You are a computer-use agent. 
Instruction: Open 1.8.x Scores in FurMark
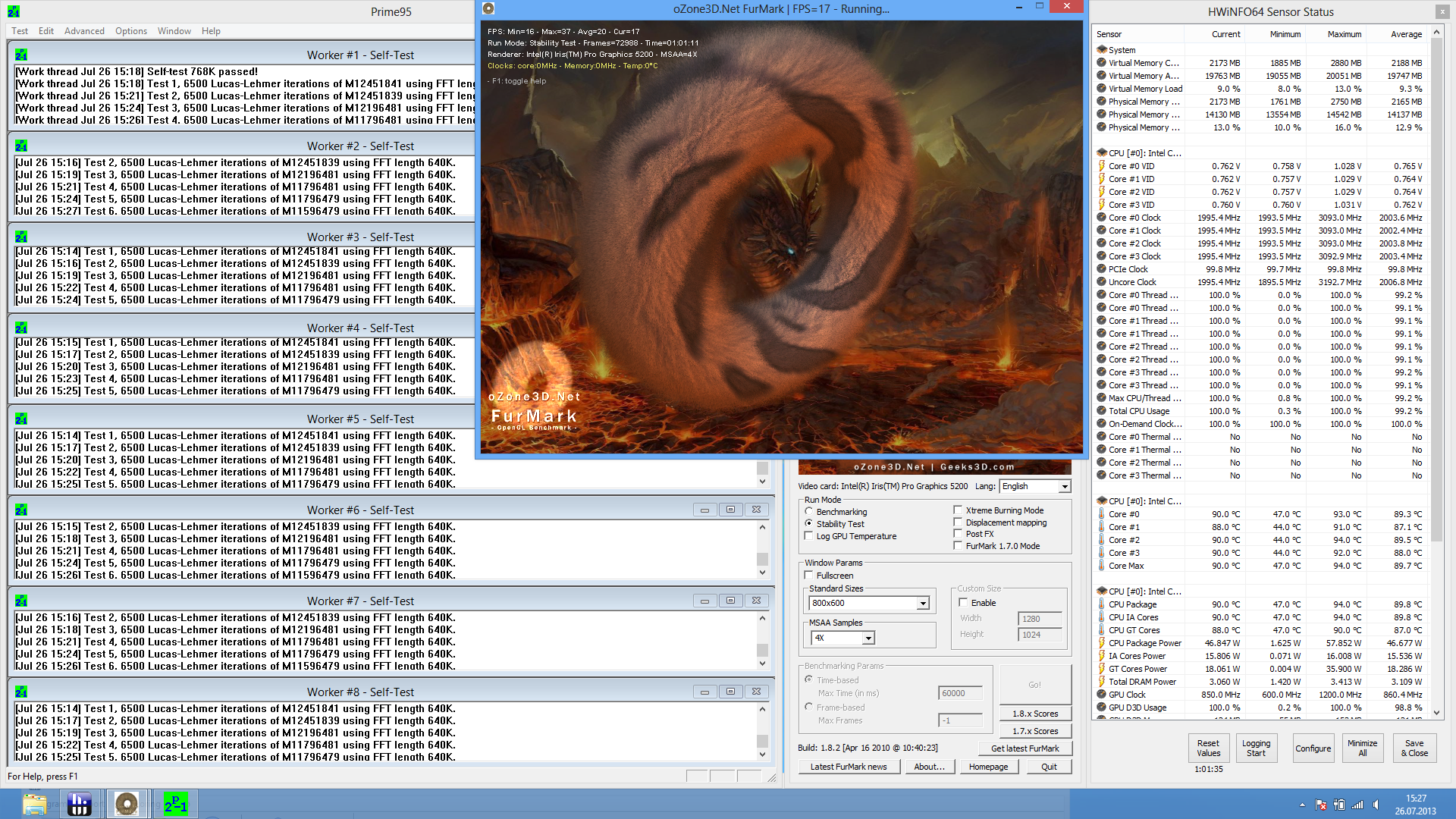click(x=1035, y=714)
